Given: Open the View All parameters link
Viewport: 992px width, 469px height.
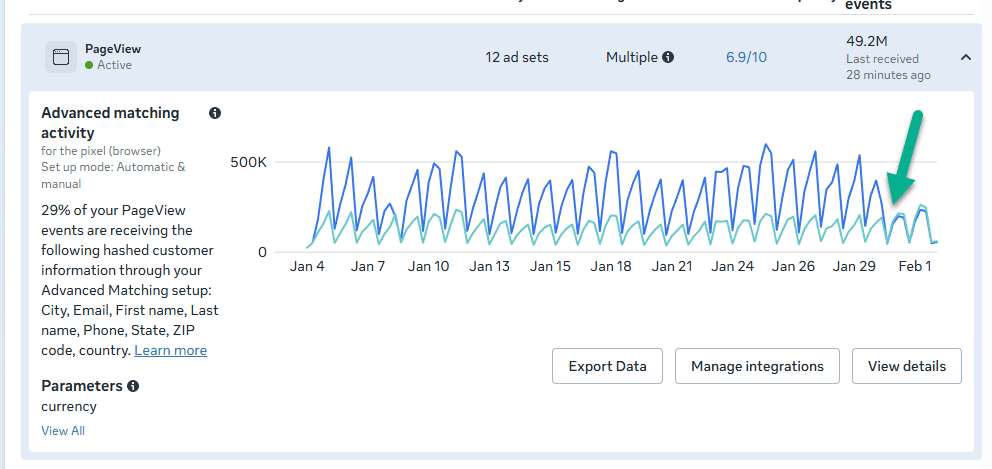Looking at the screenshot, I should pyautogui.click(x=63, y=430).
